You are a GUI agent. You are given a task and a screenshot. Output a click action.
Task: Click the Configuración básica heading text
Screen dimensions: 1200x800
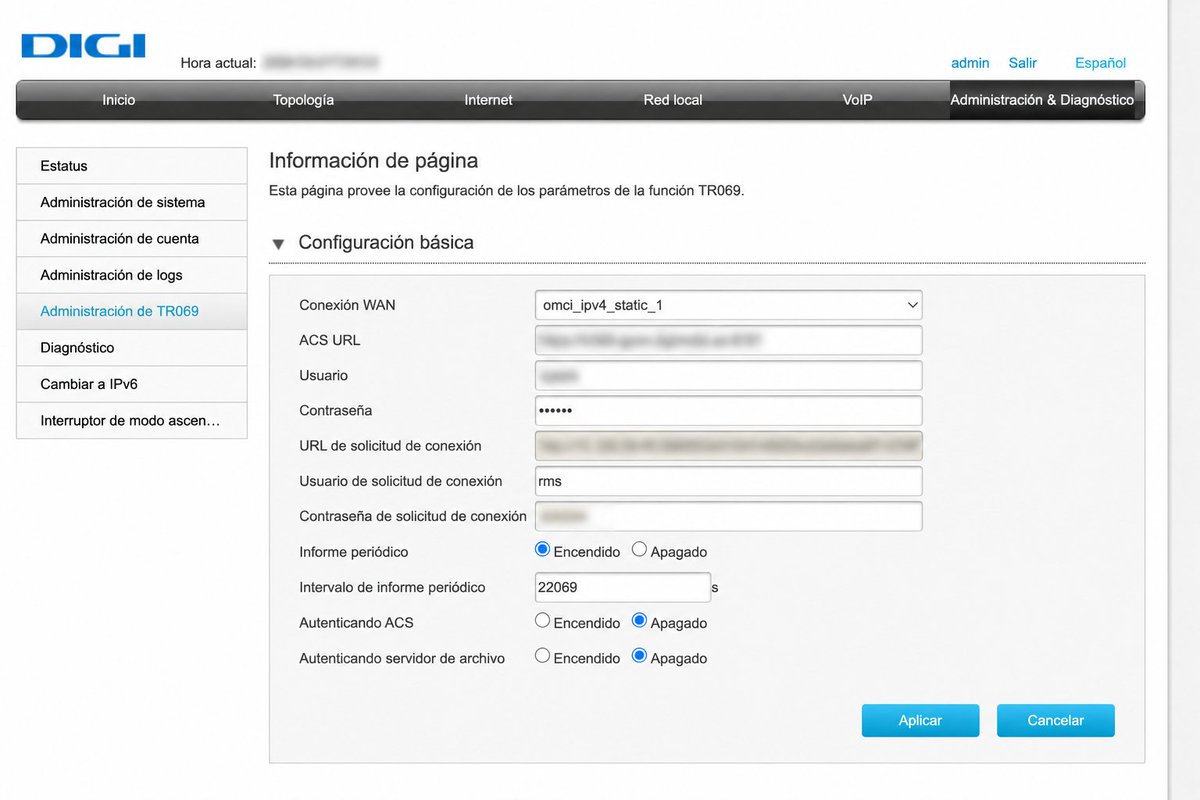[x=386, y=243]
